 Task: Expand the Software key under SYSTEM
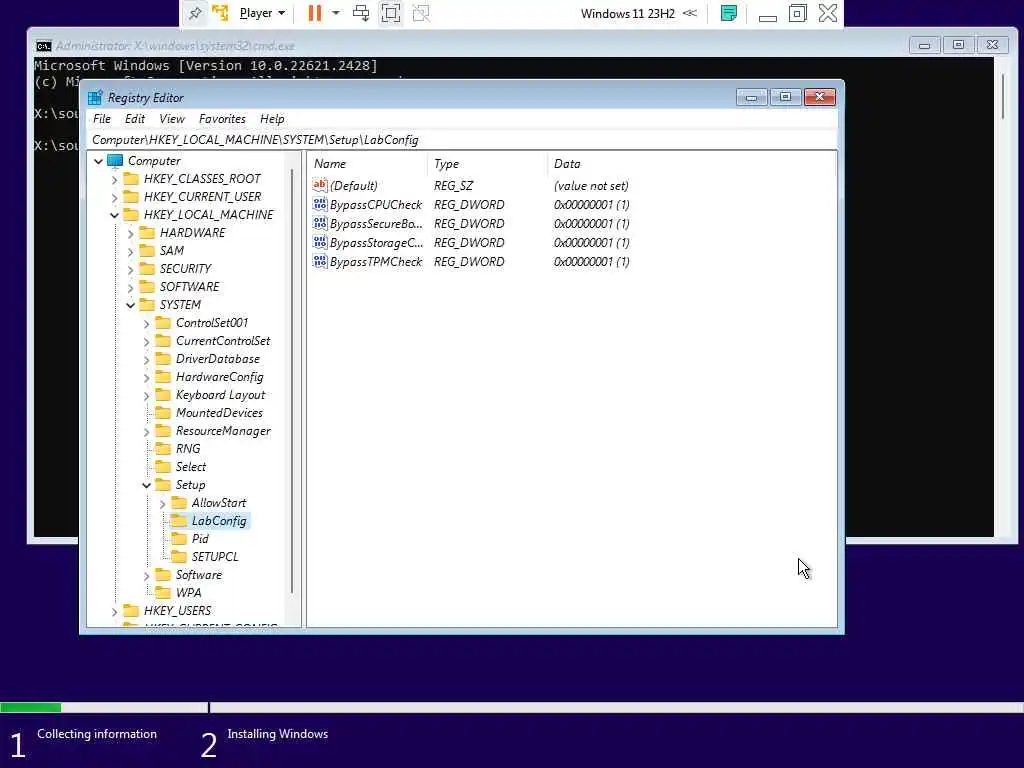click(x=146, y=575)
